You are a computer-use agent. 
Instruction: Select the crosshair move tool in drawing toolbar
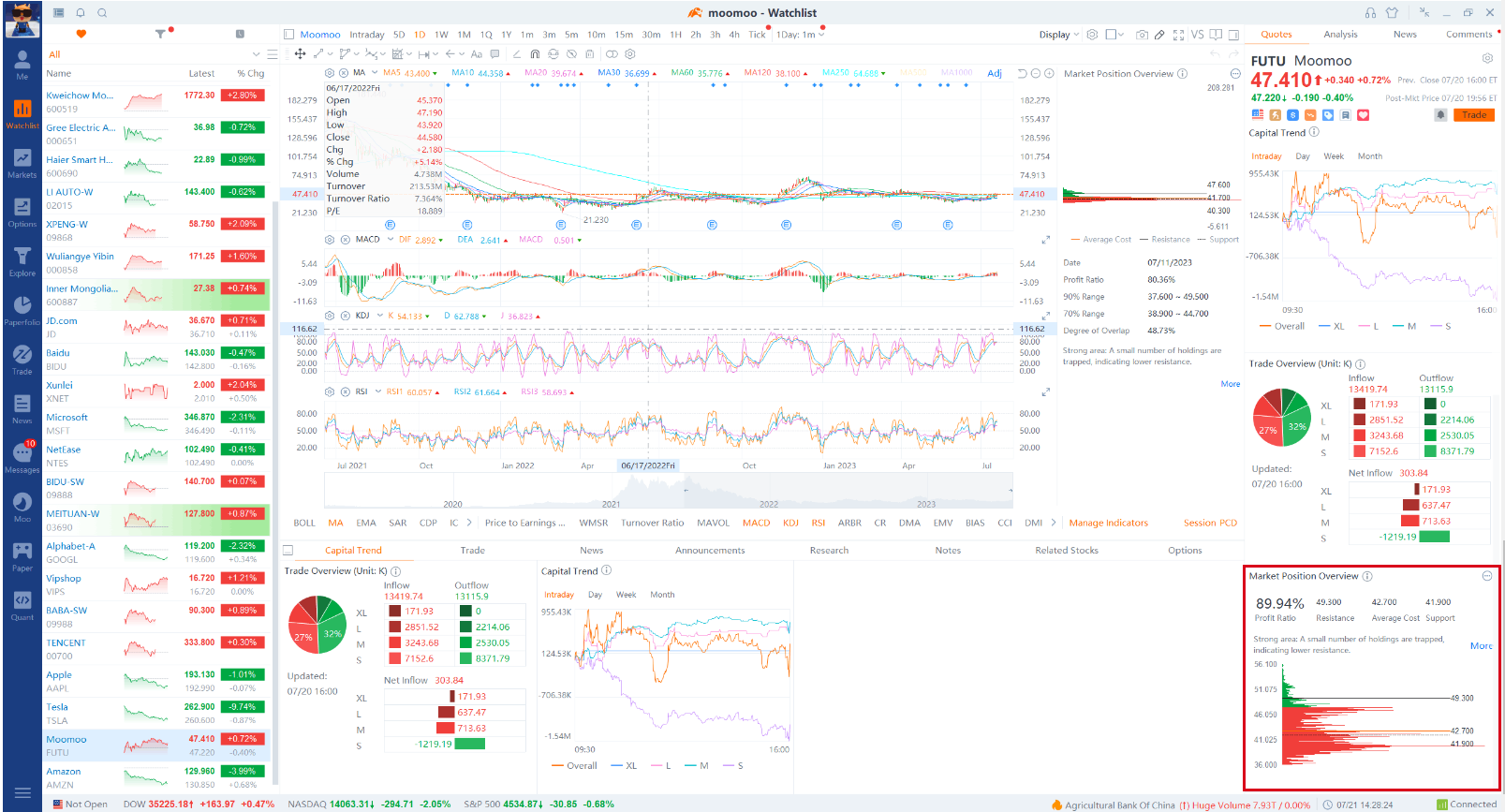click(300, 53)
